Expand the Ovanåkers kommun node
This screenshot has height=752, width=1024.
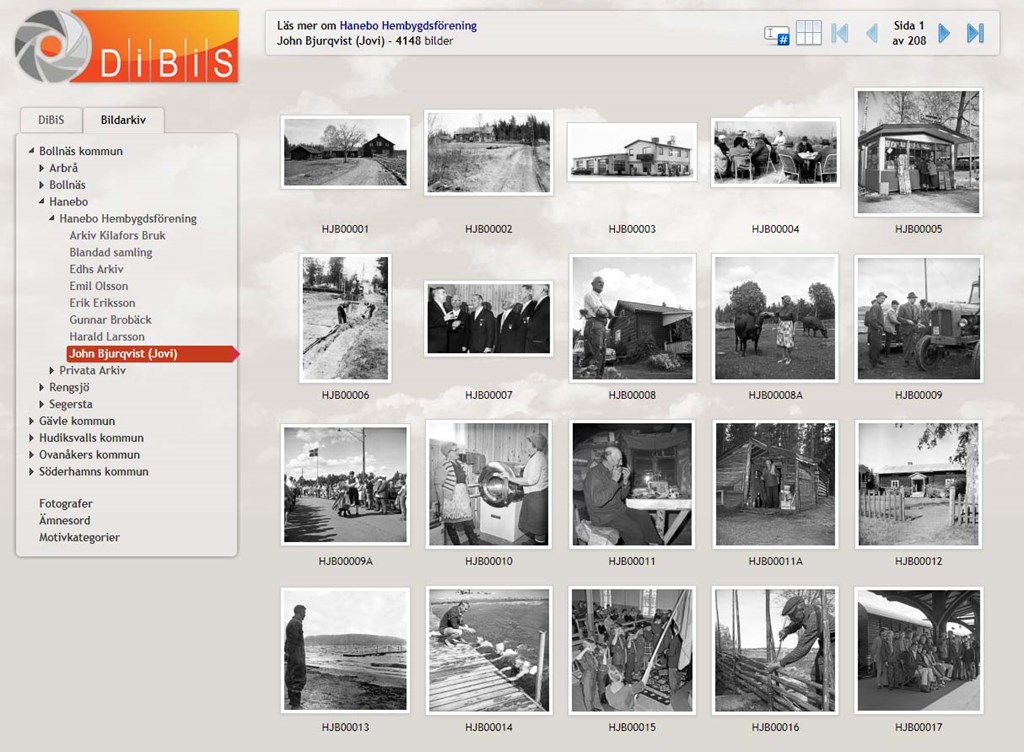pos(31,455)
